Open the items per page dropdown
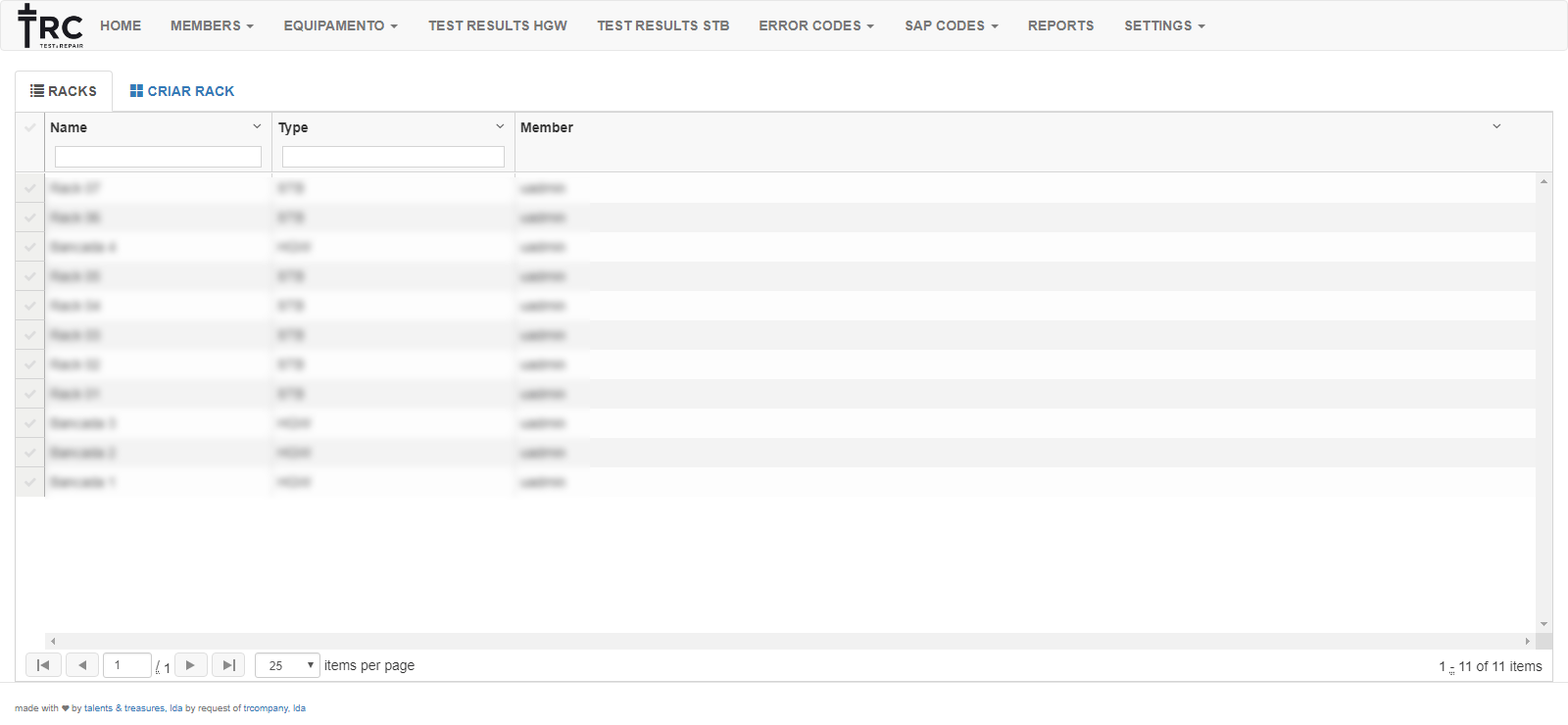This screenshot has height=725, width=1568. tap(287, 665)
